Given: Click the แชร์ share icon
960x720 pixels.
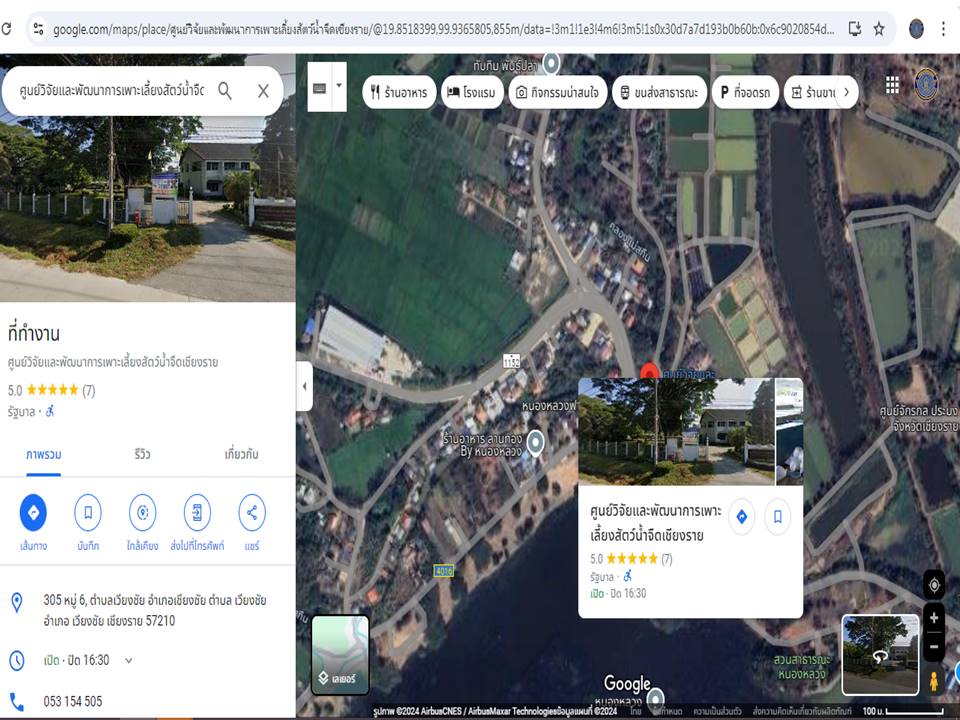Looking at the screenshot, I should [x=252, y=512].
